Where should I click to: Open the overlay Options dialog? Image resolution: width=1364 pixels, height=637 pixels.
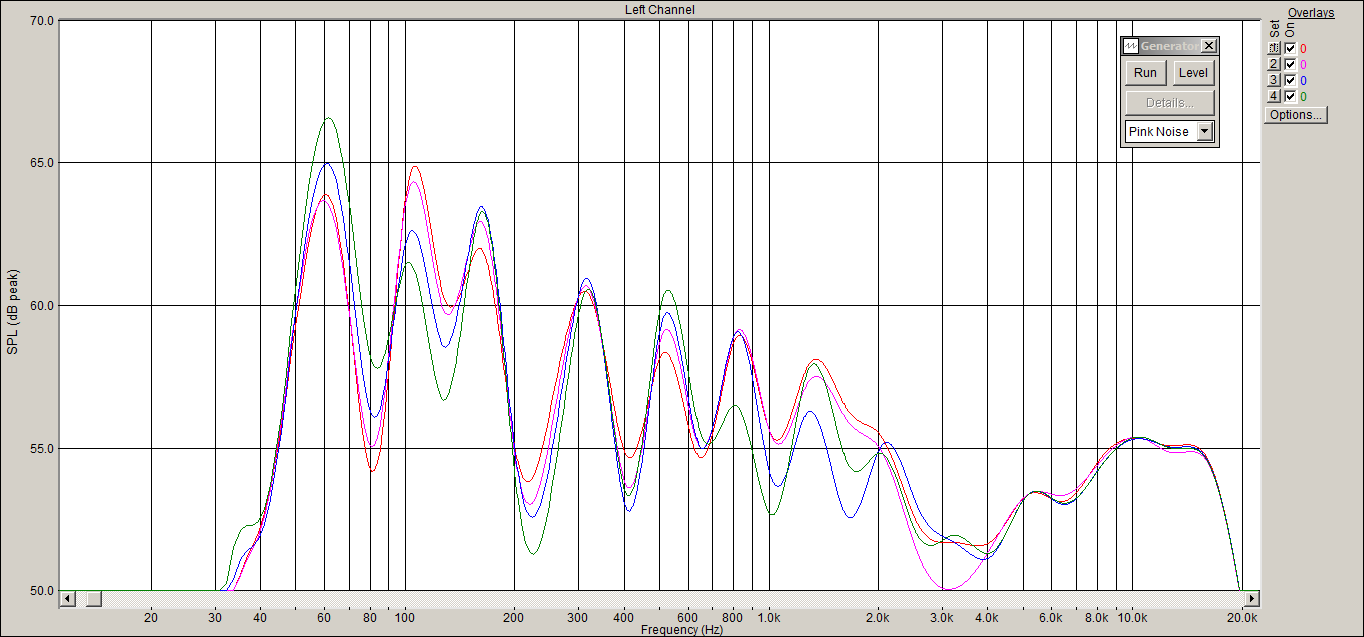(x=1296, y=115)
